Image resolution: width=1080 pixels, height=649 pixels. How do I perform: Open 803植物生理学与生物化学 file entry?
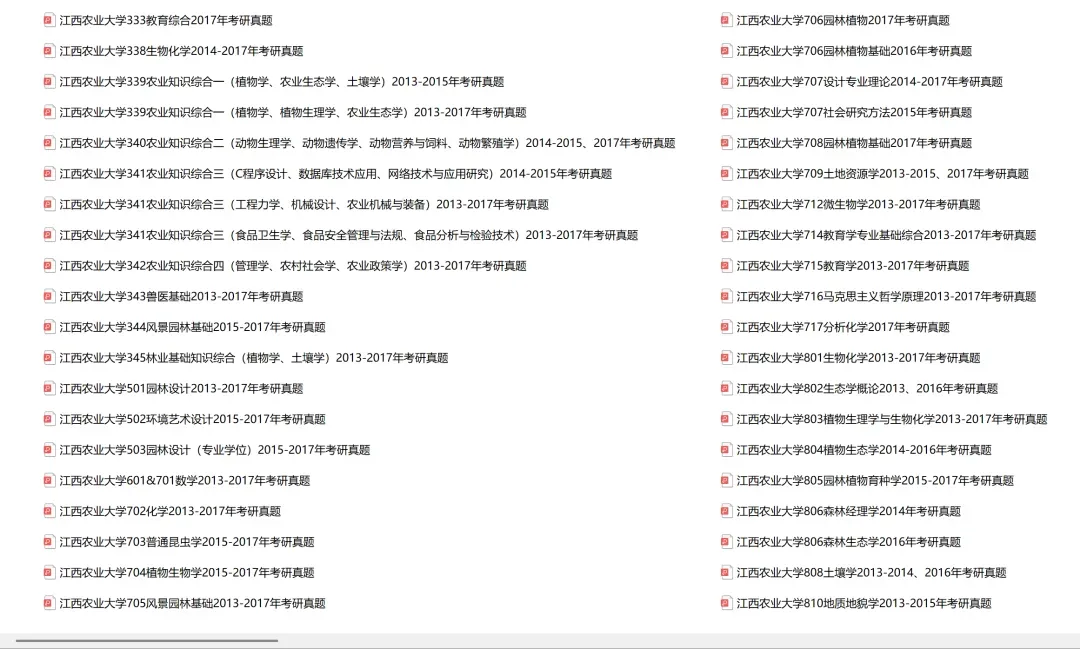pyautogui.click(x=892, y=419)
